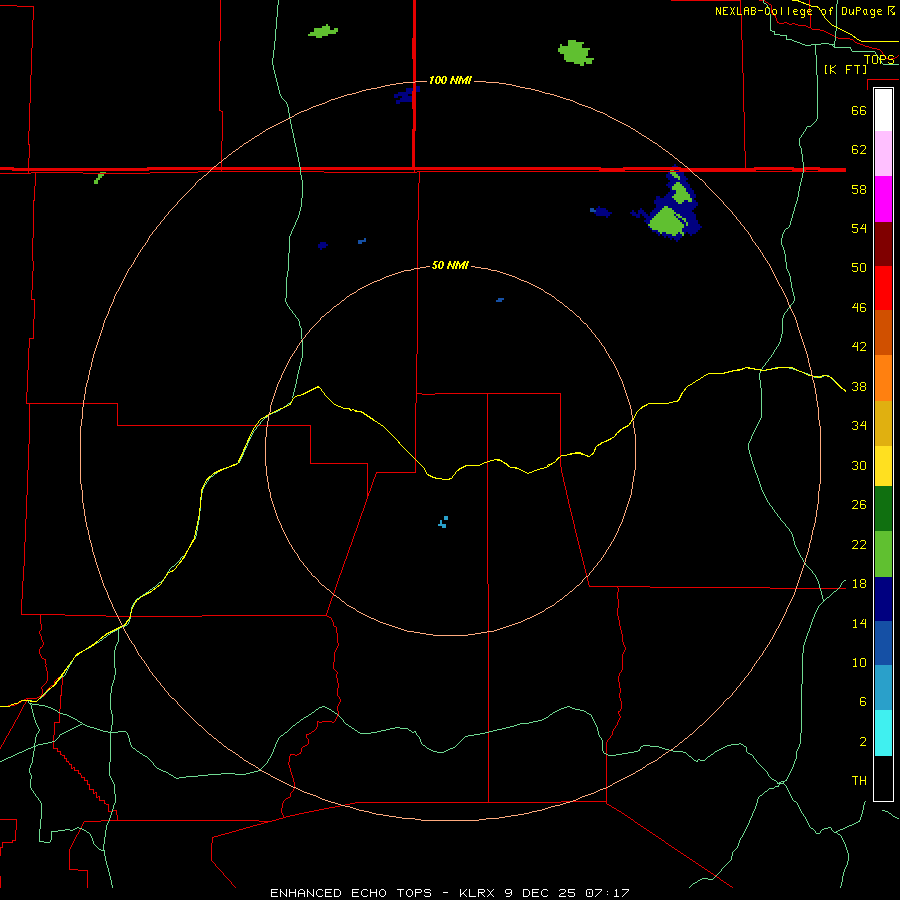900x900 pixels.
Task: Click the magenta legend swatch
Action: click(x=883, y=199)
